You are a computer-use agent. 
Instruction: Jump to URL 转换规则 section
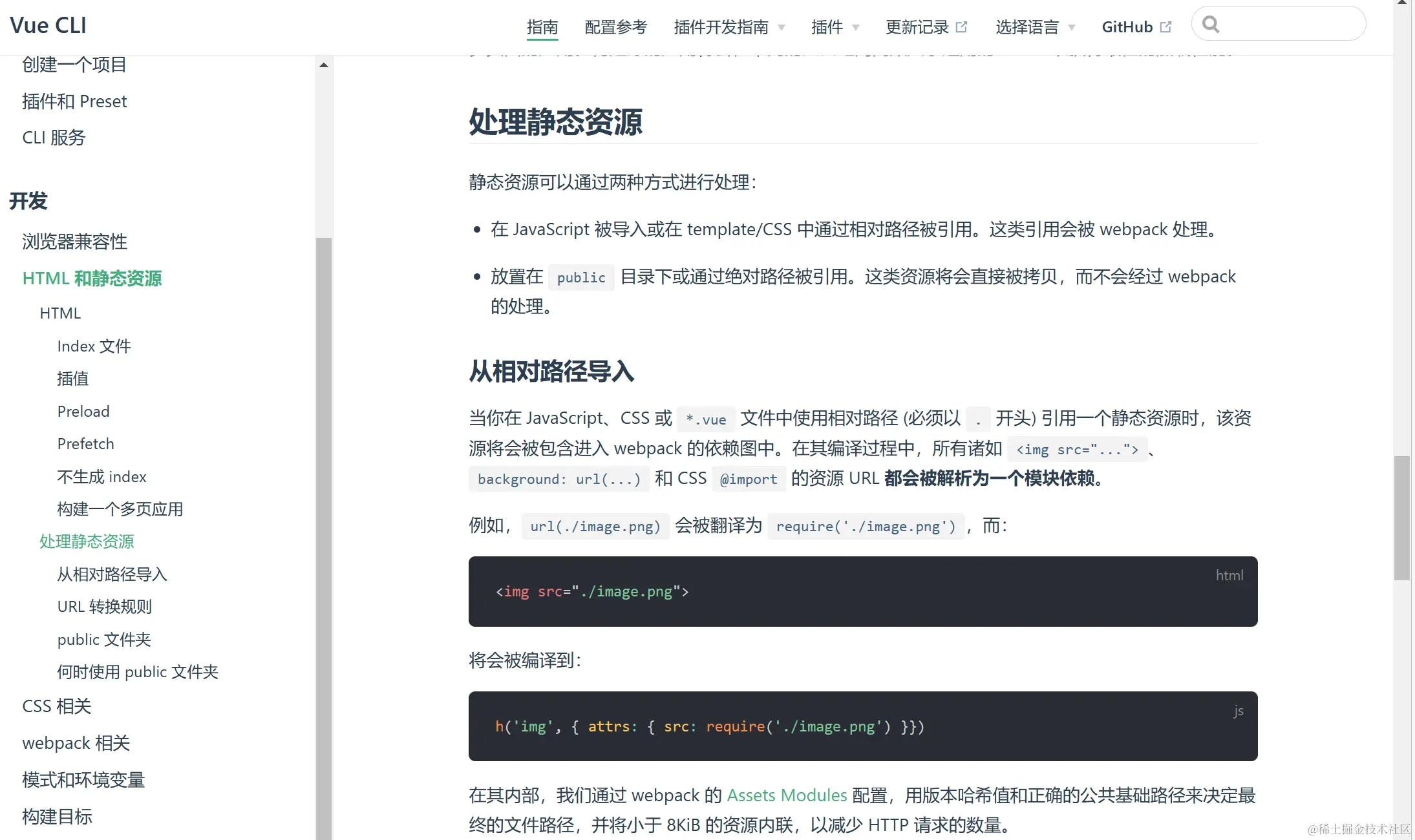[104, 607]
